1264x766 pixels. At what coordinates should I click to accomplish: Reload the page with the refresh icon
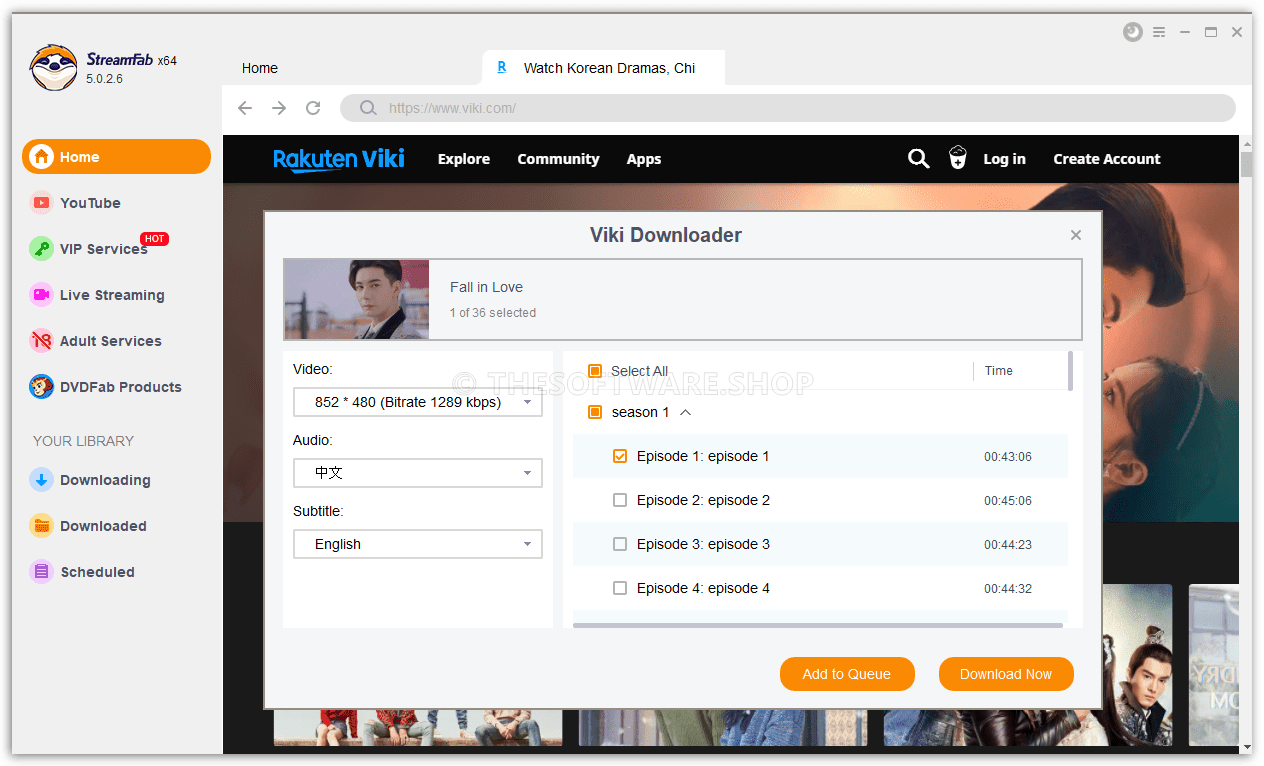click(x=313, y=108)
